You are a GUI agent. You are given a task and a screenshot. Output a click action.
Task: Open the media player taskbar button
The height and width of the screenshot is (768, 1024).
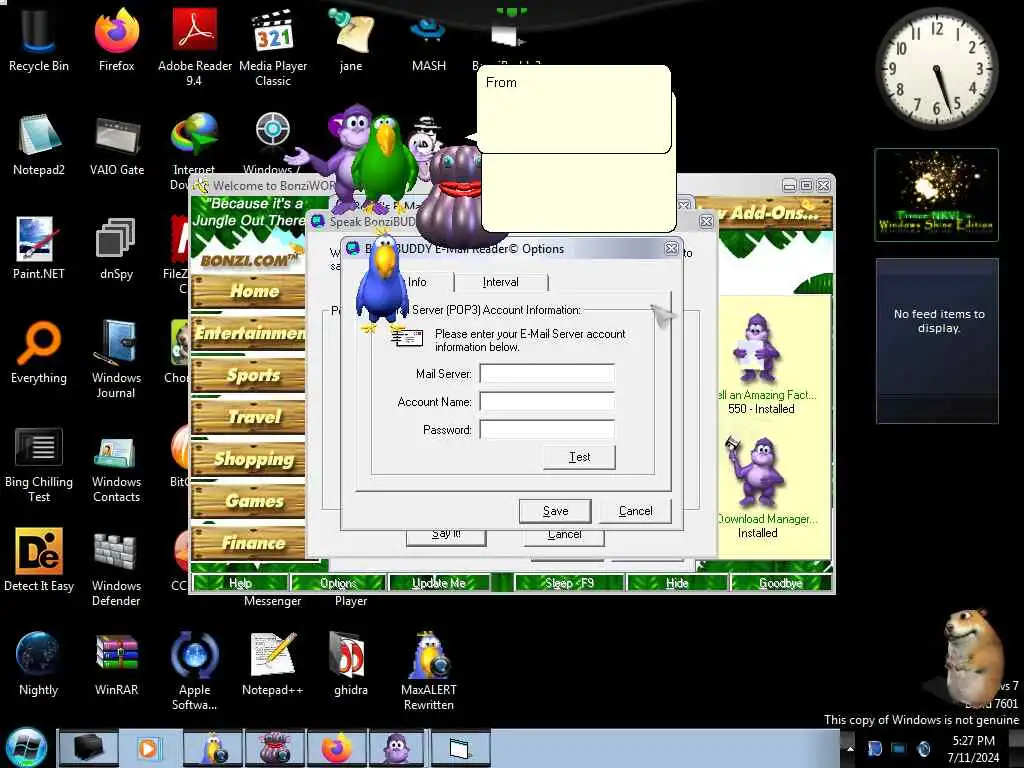[149, 748]
